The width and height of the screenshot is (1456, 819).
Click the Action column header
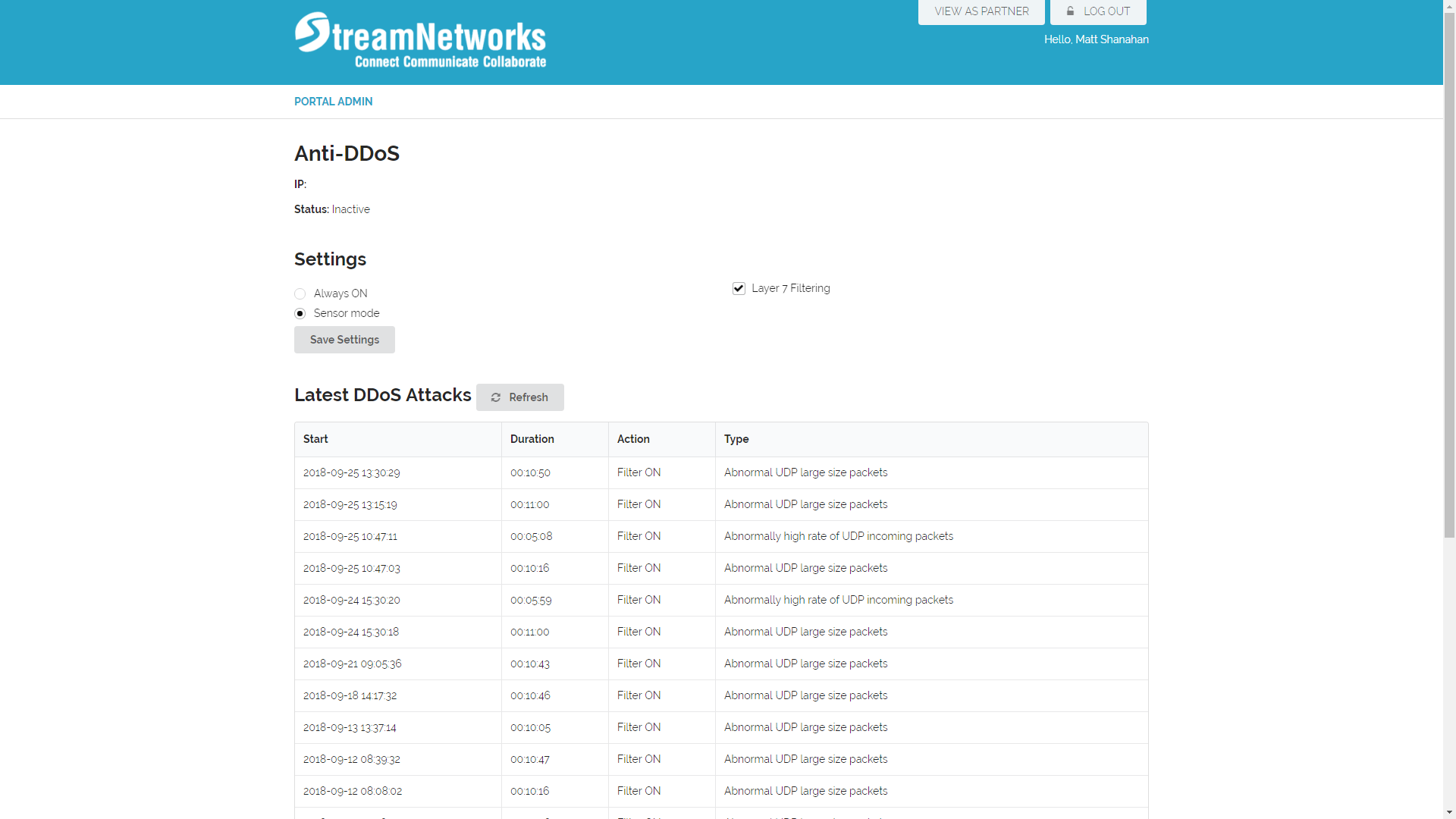[x=633, y=439]
